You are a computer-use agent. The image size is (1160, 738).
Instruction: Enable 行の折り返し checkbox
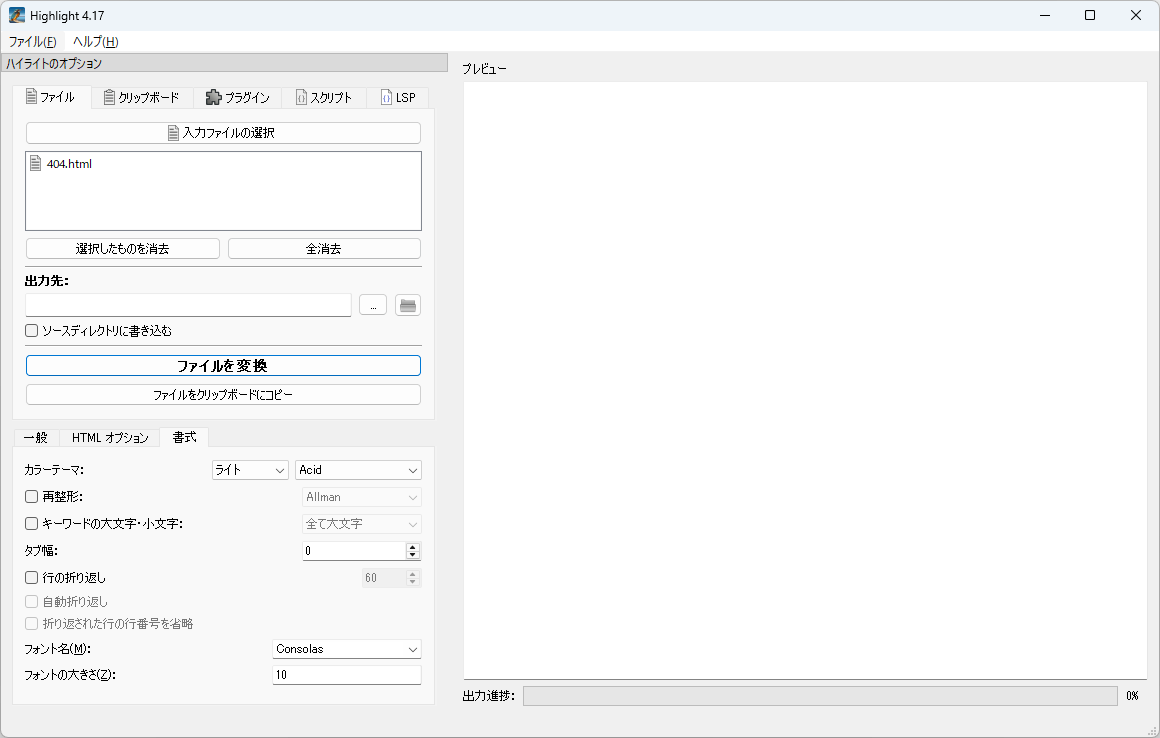(32, 578)
